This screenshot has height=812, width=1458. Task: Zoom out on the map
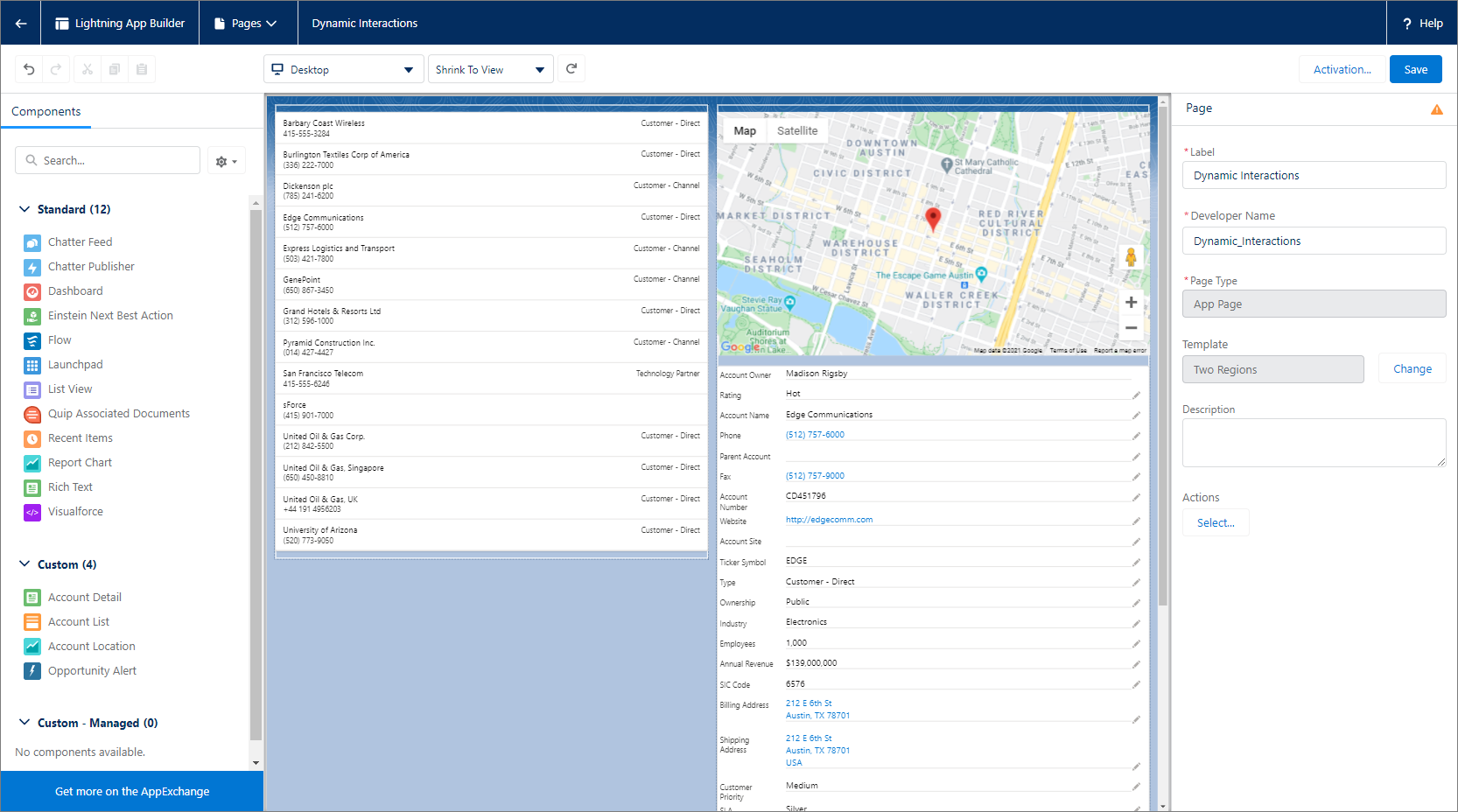[x=1131, y=328]
